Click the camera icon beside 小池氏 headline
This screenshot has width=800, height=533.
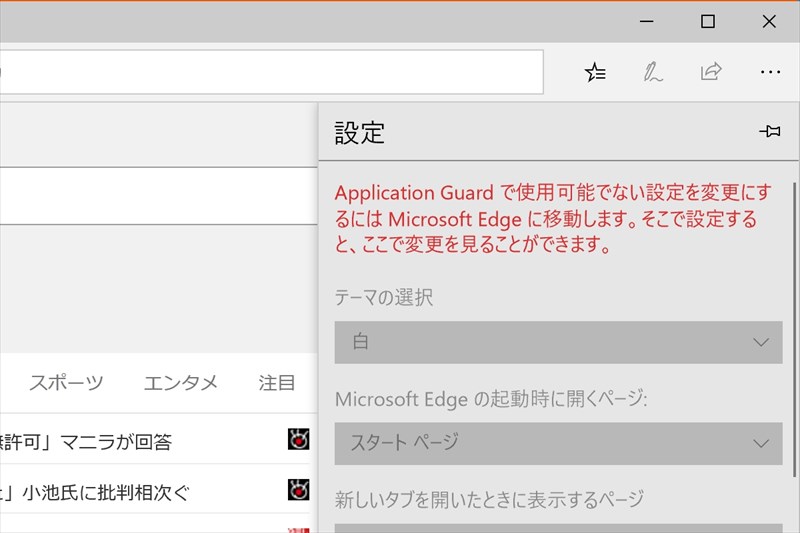298,490
